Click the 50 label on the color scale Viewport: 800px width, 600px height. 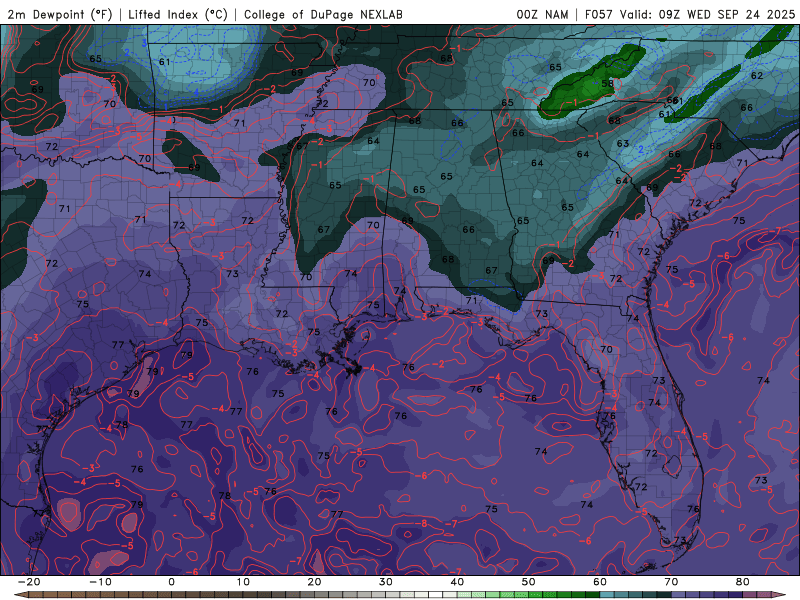coord(529,582)
